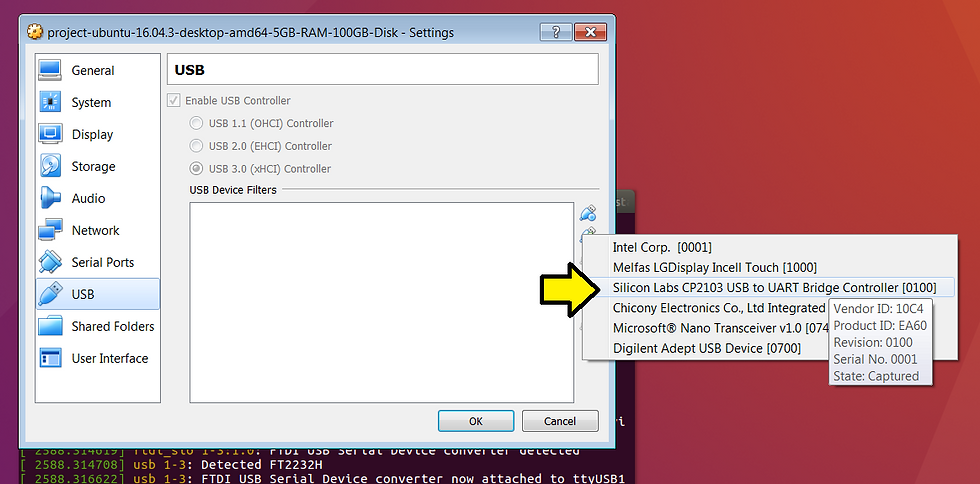Click the help question mark button
980x484 pixels.
[556, 31]
